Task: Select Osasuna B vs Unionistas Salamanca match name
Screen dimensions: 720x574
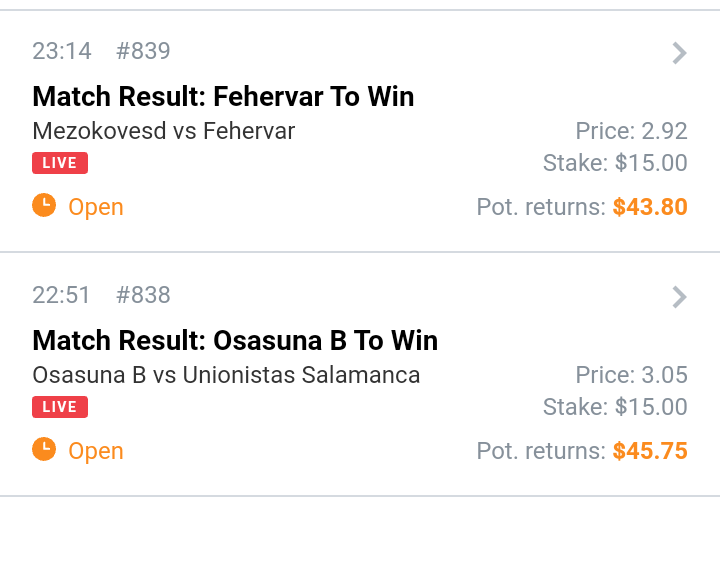Action: 226,375
